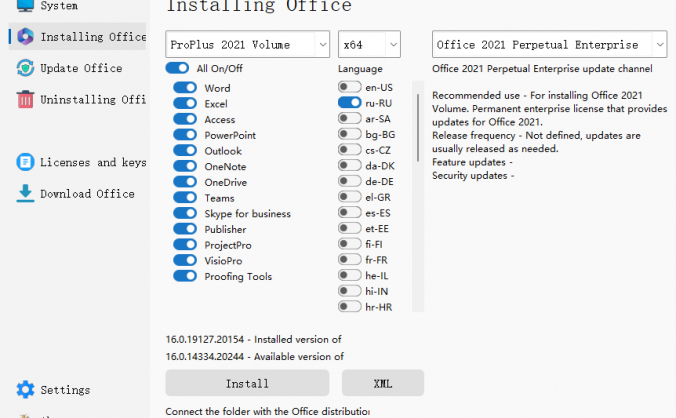Enable et-EE language toggle

[x=350, y=228]
